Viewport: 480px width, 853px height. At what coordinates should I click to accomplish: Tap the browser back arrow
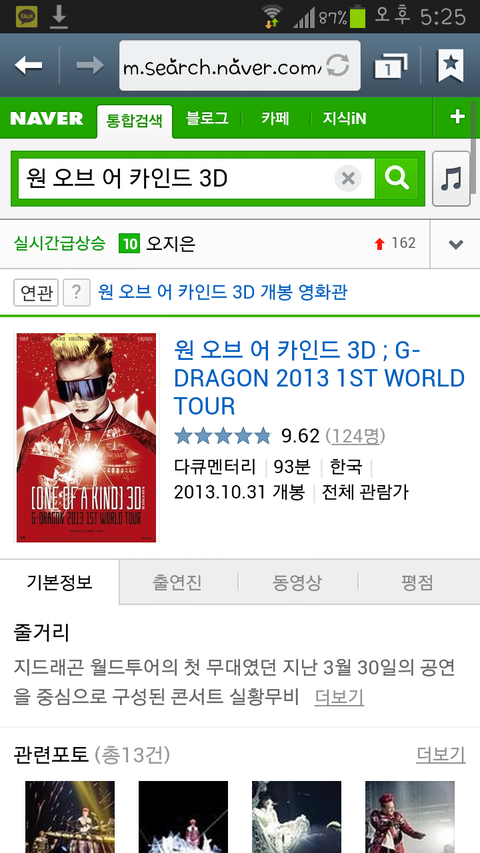28,66
